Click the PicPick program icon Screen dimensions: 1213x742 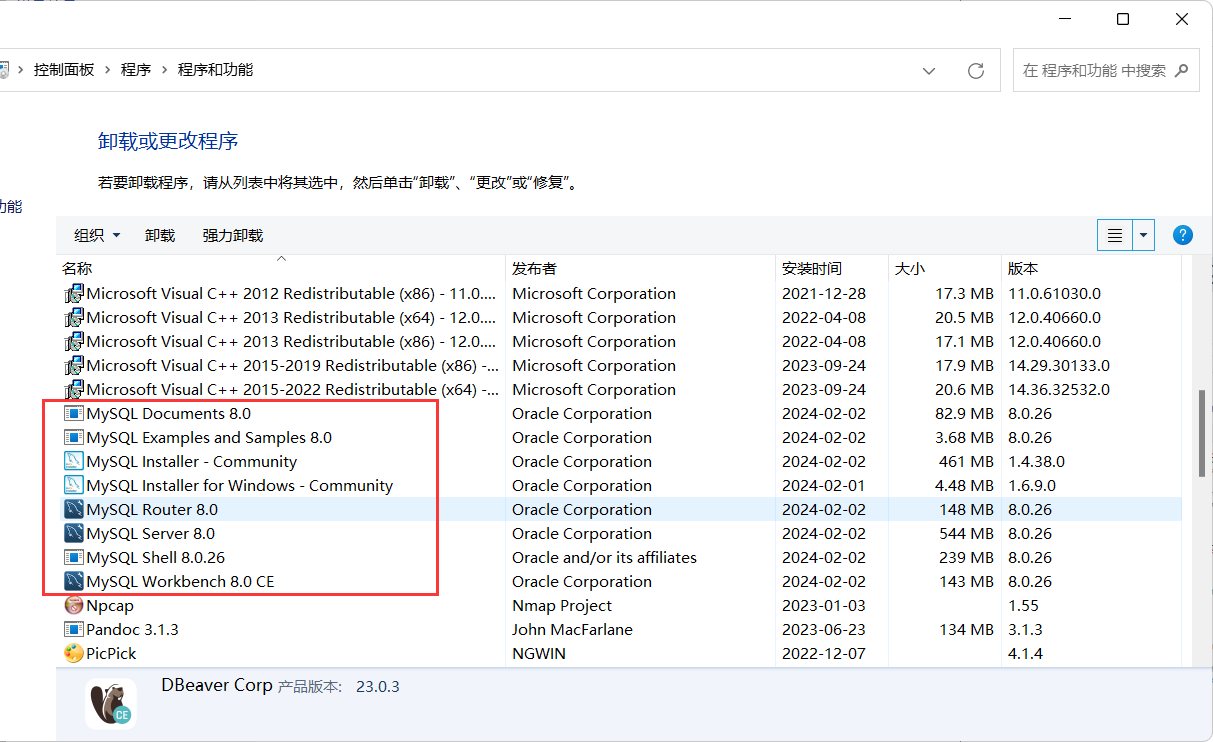click(x=73, y=653)
